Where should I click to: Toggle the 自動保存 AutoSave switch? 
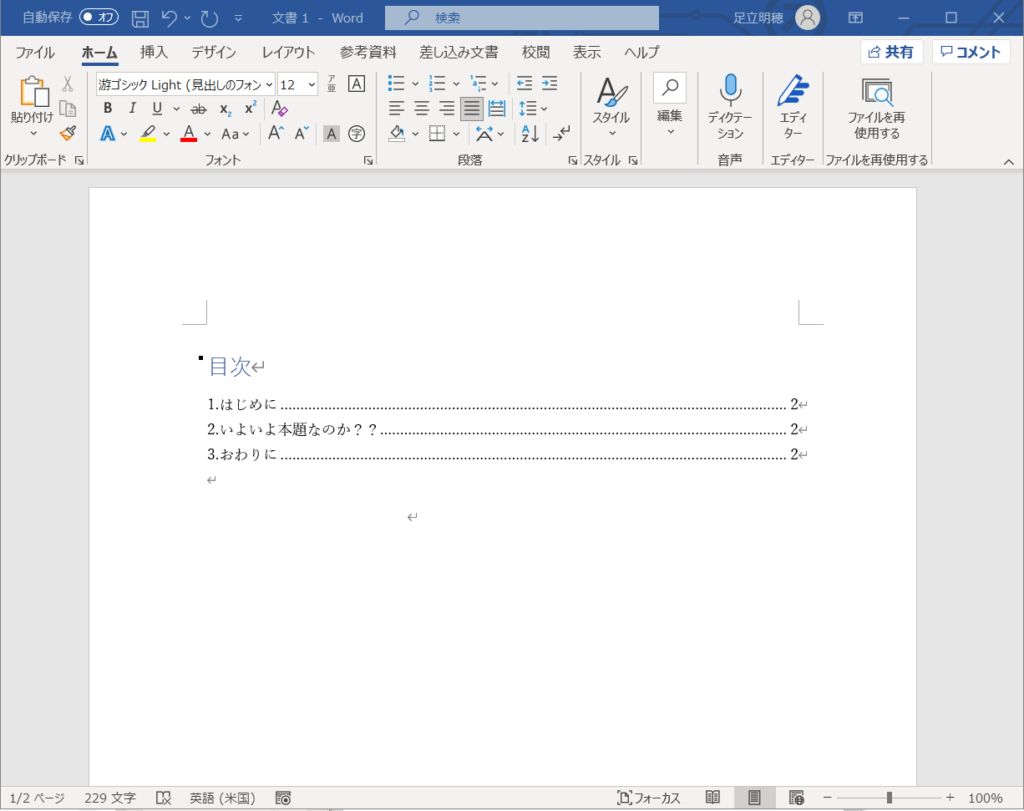click(99, 18)
